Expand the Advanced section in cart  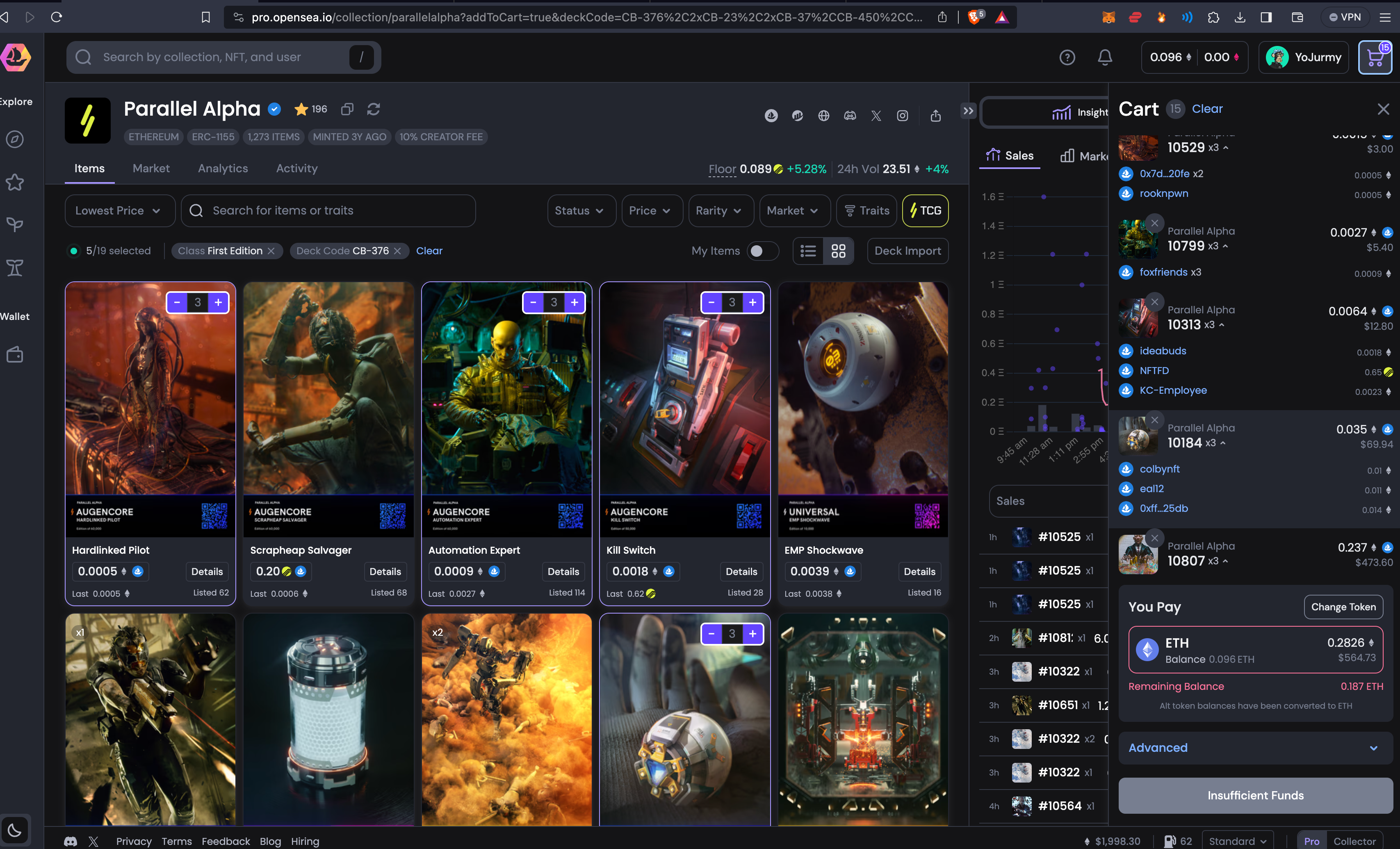point(1255,747)
